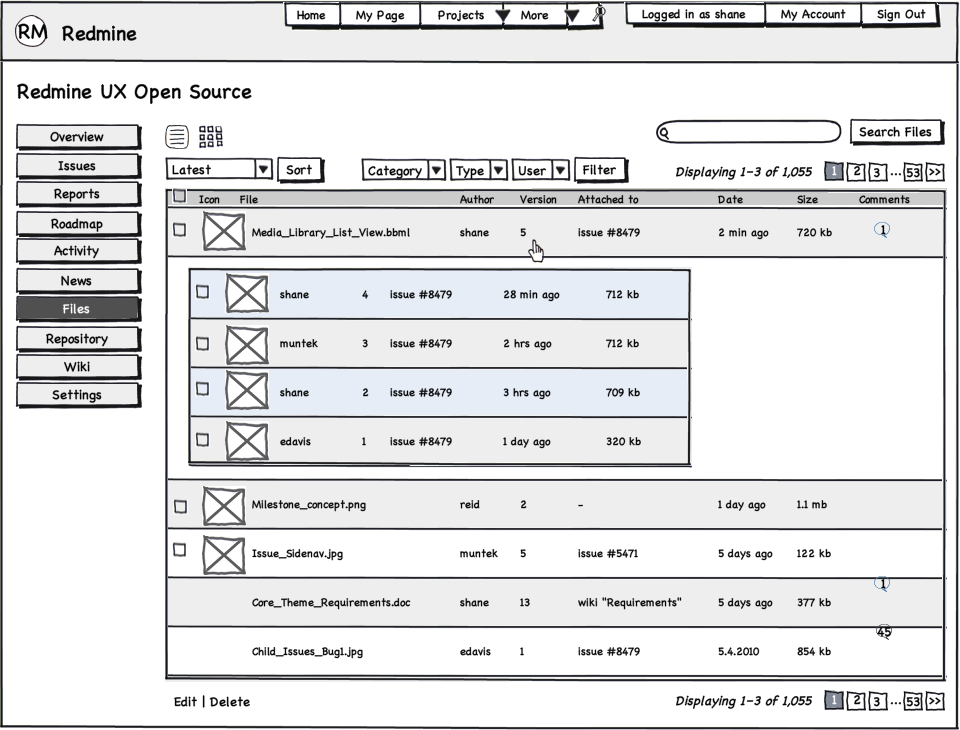Viewport: 960px width, 730px height.
Task: Open the More dropdown arrow
Action: click(x=572, y=15)
